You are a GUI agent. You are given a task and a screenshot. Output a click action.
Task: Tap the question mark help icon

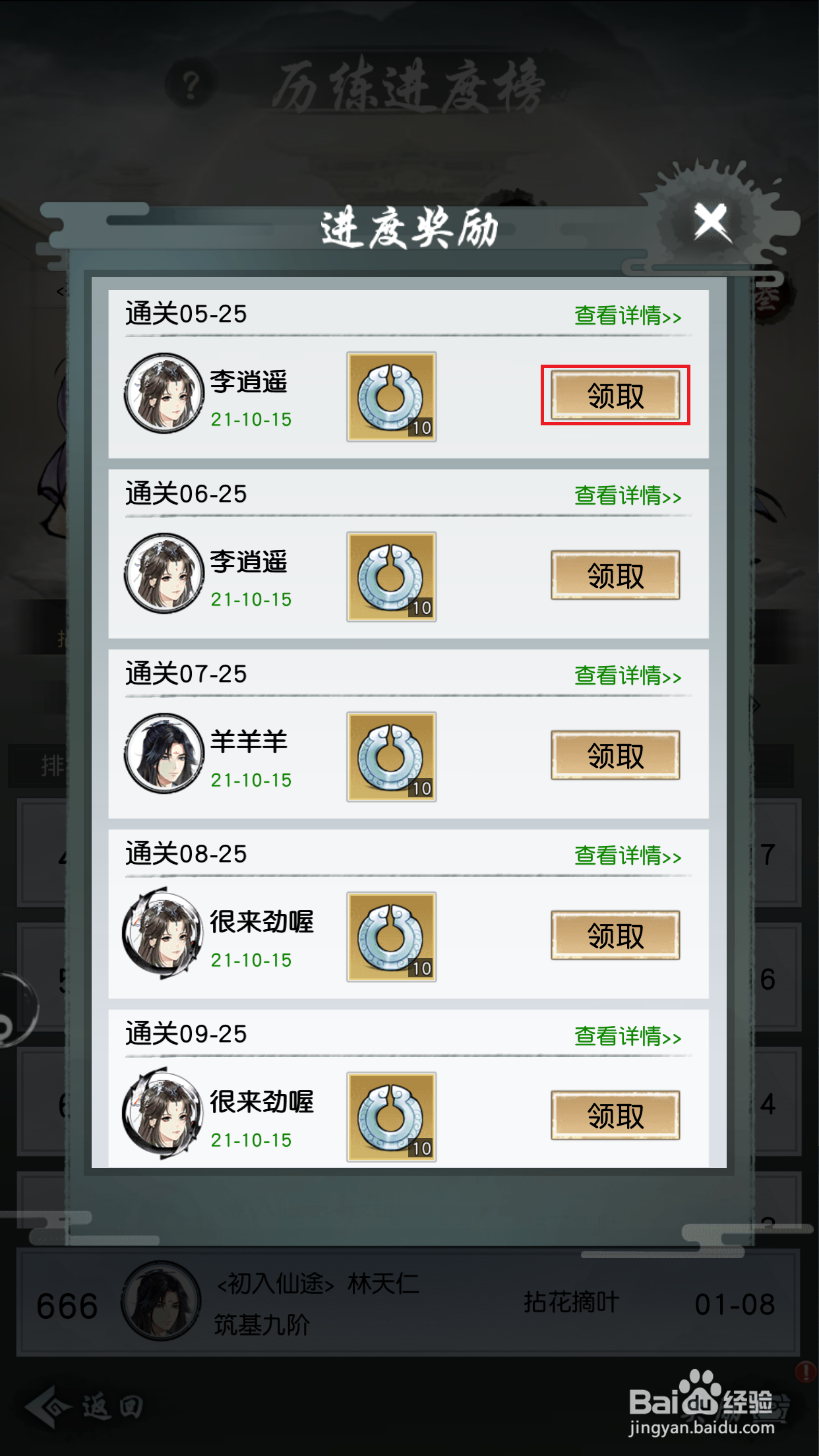click(x=191, y=84)
